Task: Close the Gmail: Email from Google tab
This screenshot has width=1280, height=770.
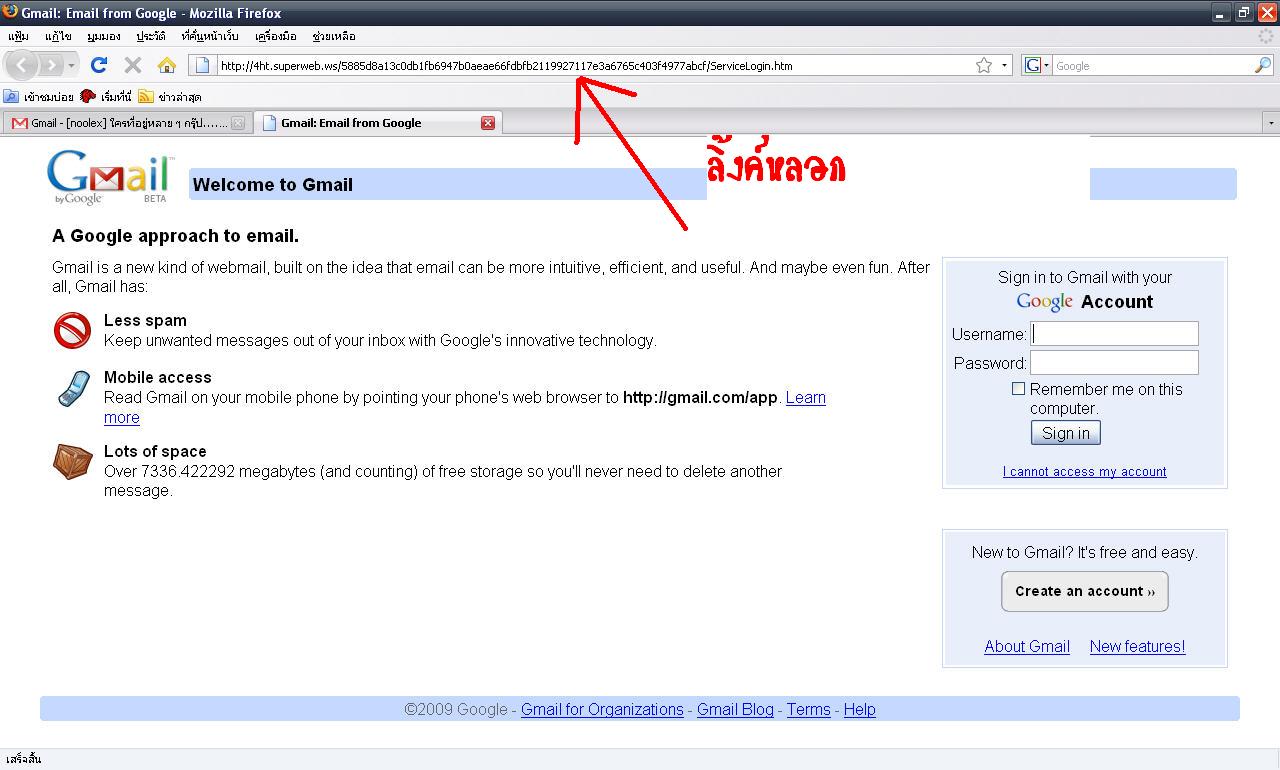Action: 488,123
